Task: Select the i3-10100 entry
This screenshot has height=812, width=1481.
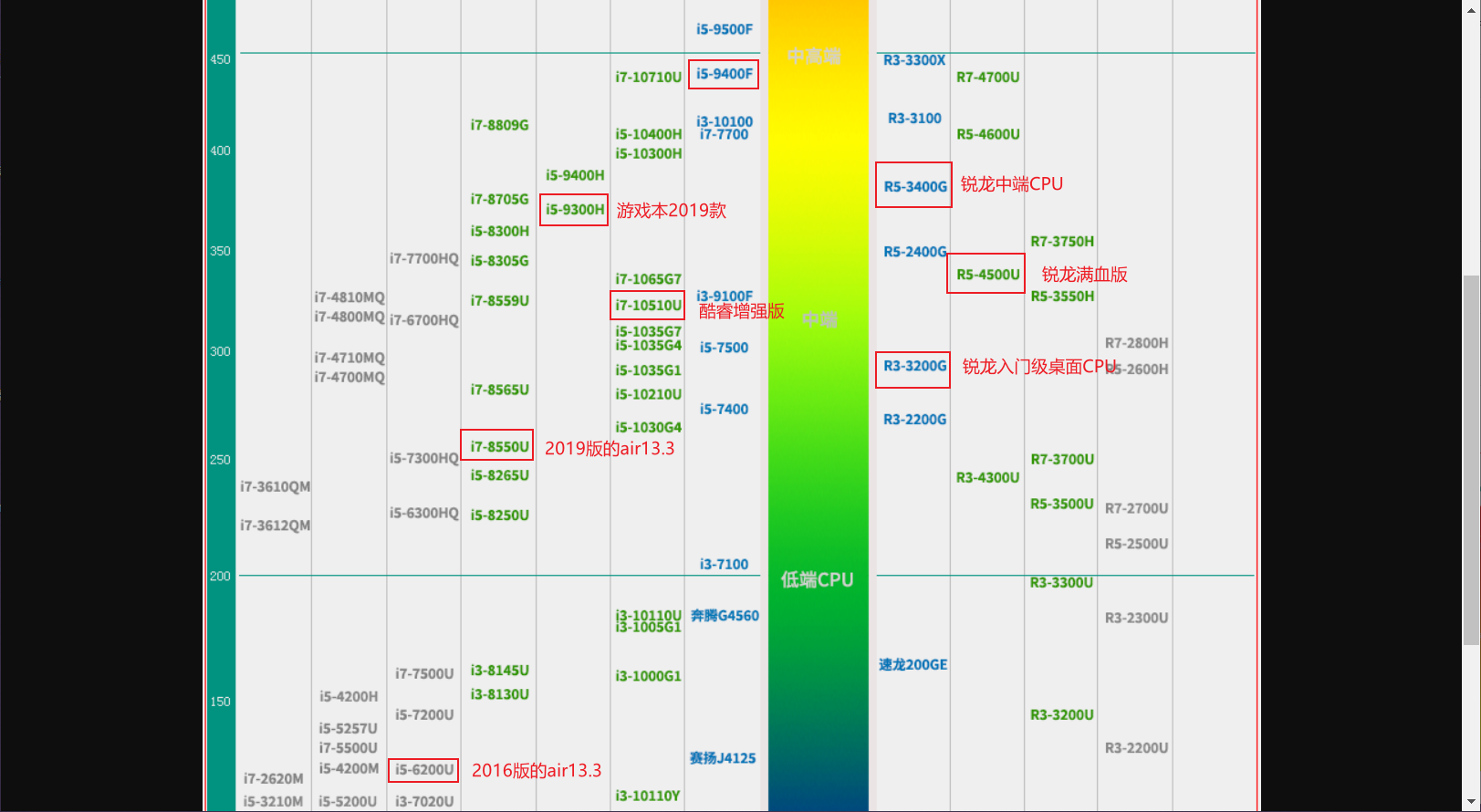Action: pos(725,121)
